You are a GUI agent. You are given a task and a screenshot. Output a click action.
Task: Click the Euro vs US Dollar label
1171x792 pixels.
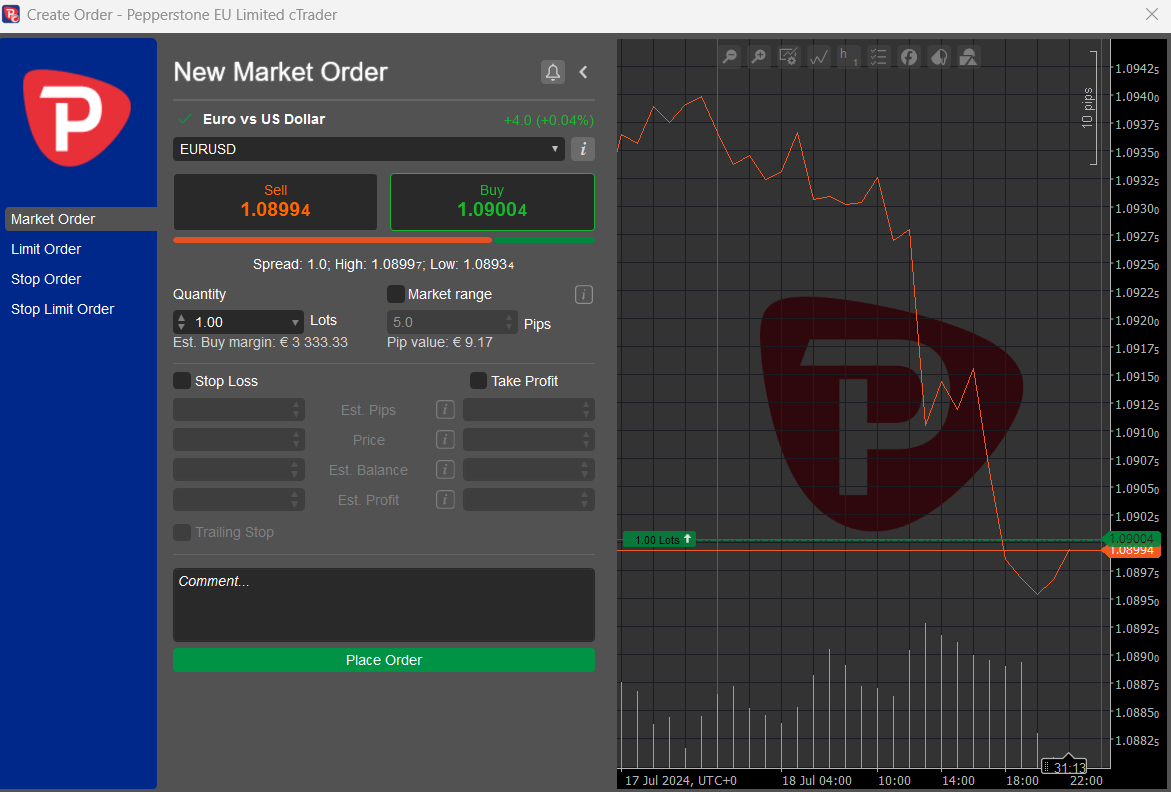(x=264, y=119)
